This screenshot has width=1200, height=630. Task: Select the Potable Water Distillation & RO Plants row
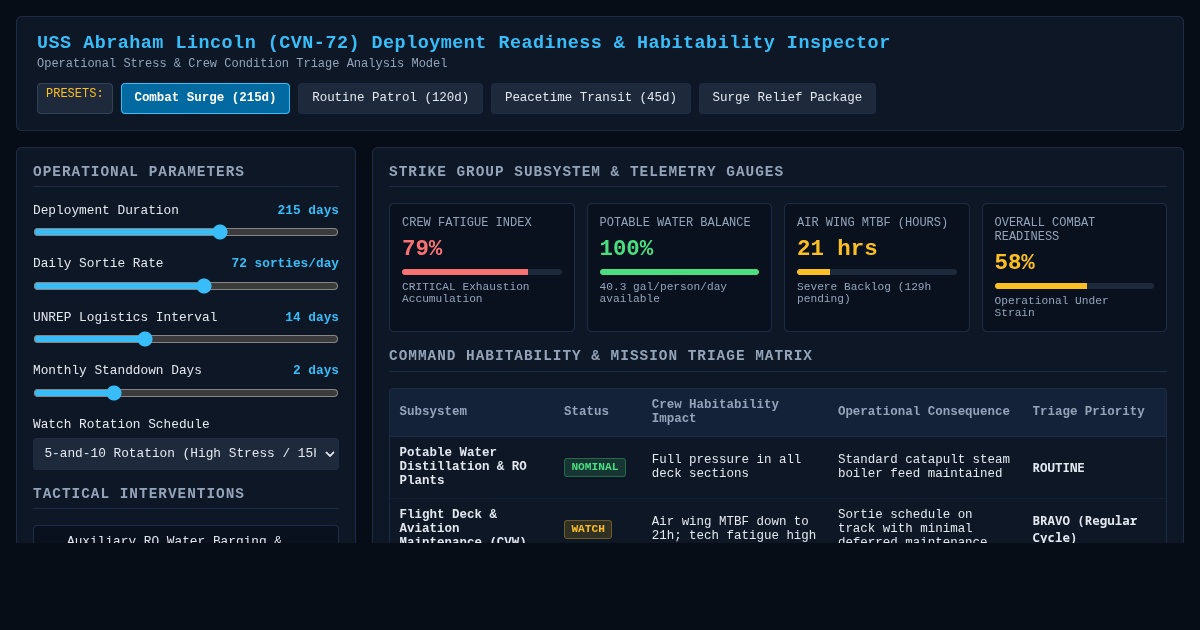[778, 467]
